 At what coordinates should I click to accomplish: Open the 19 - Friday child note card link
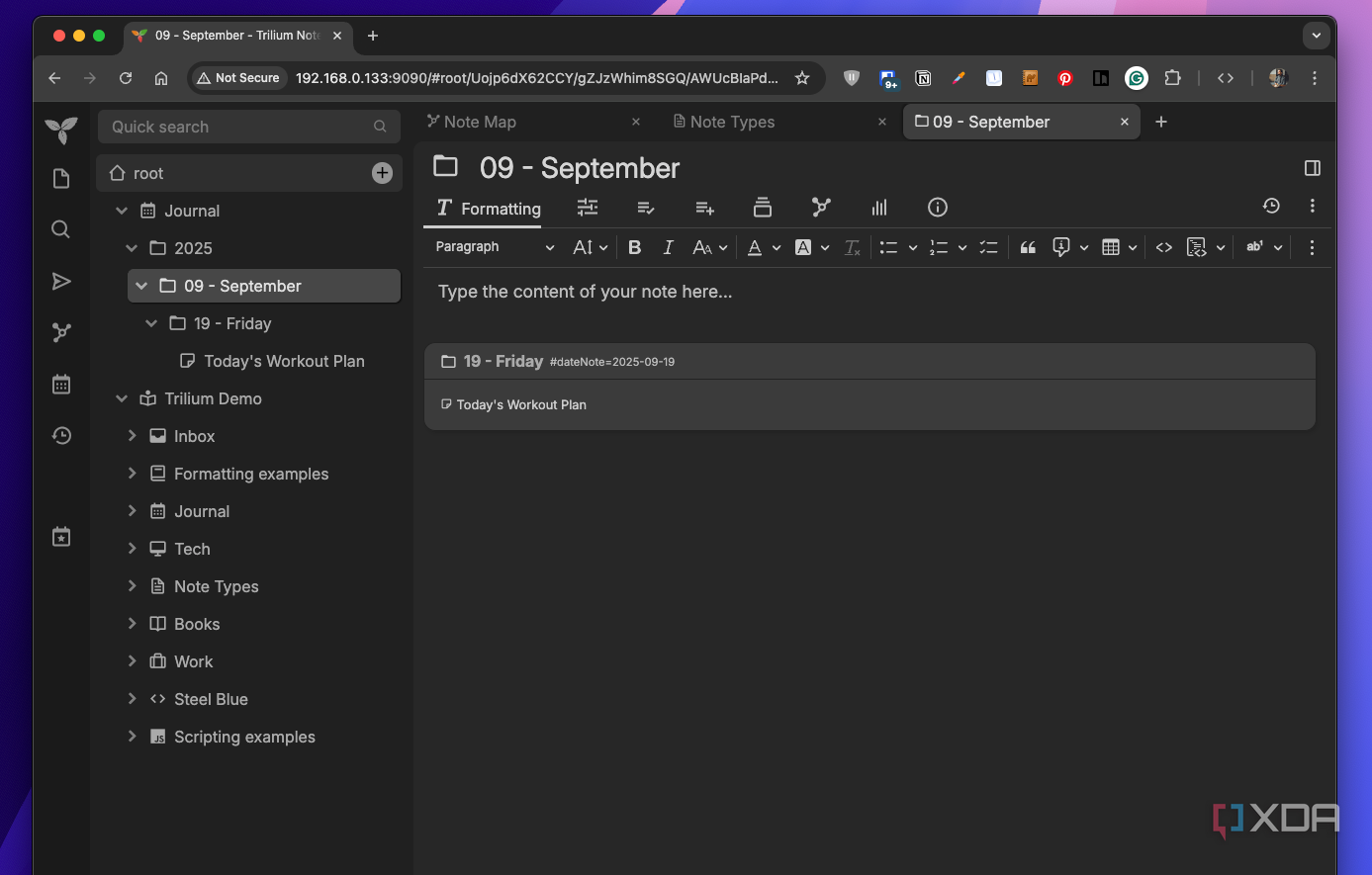point(503,362)
